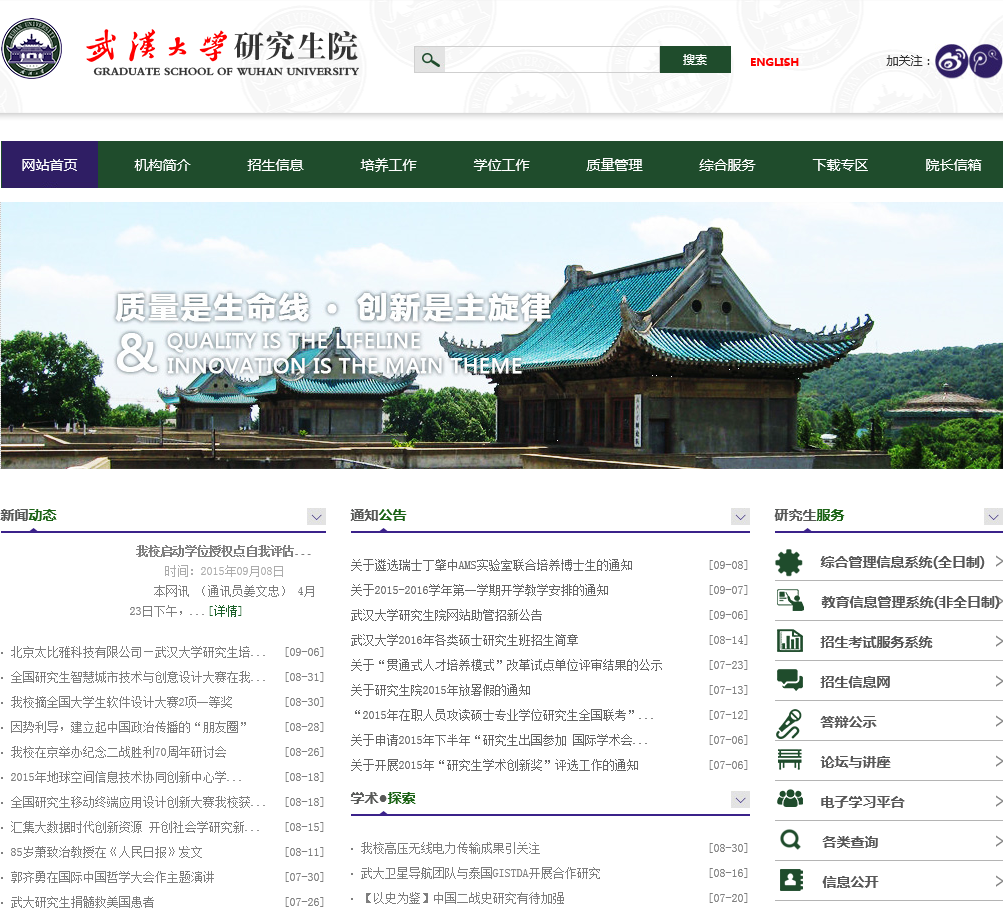Open article 武大卫星导航团队与泰国GISTDA开展合作研究
Viewport: 1003px width, 912px height.
480,873
